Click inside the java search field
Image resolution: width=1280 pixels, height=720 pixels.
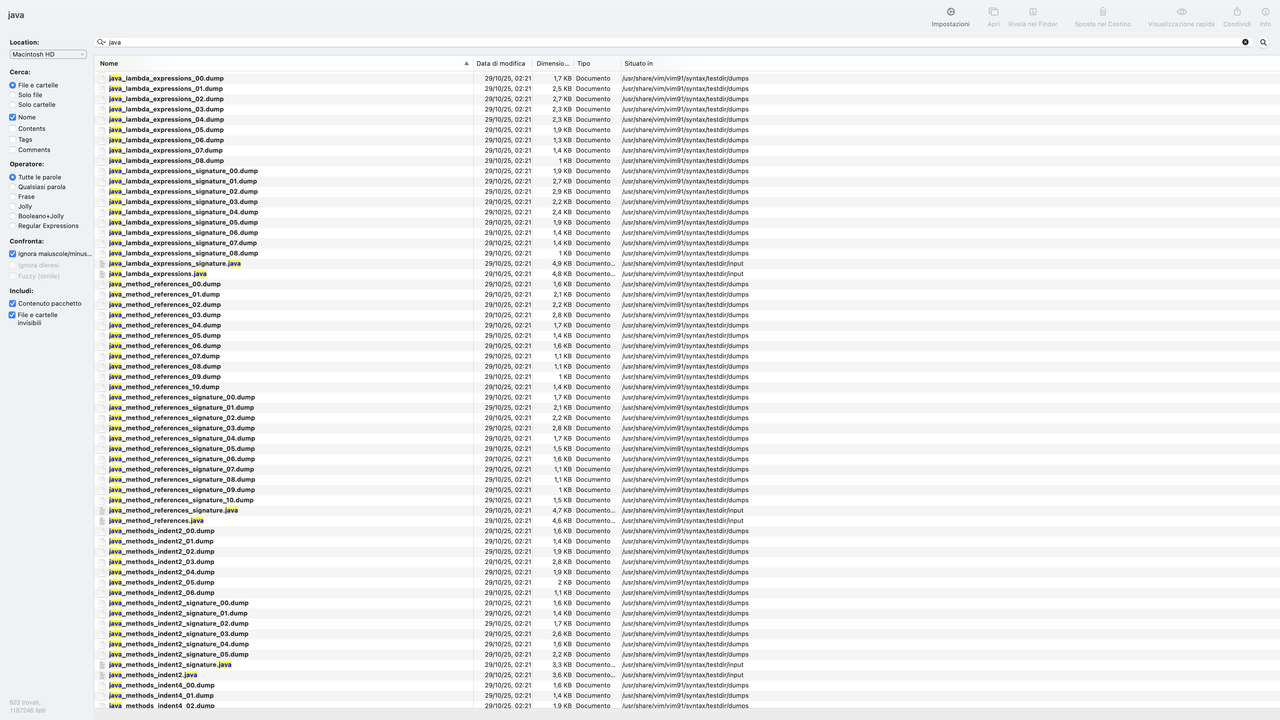click(400, 42)
